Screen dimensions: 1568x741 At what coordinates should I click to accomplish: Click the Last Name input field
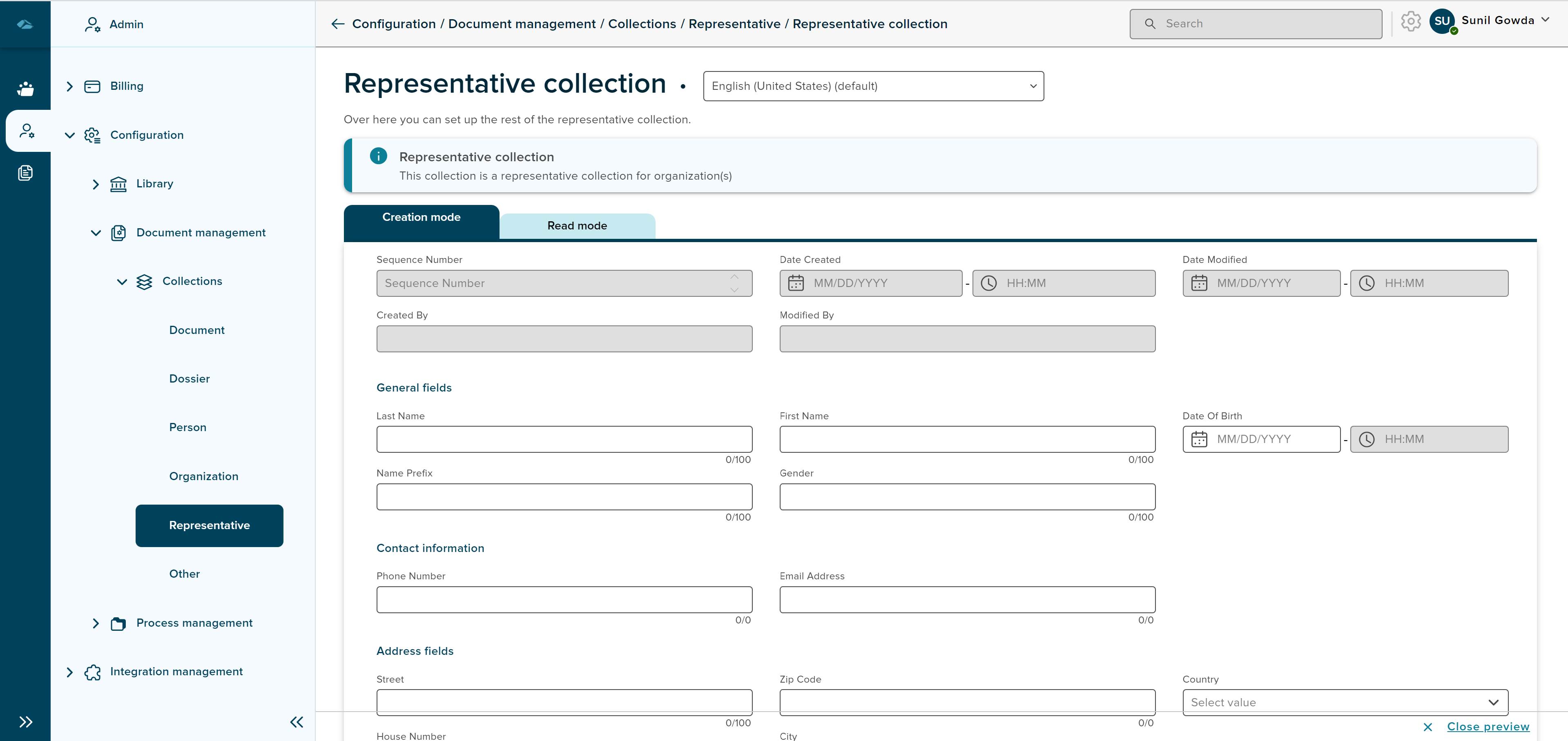(x=564, y=439)
